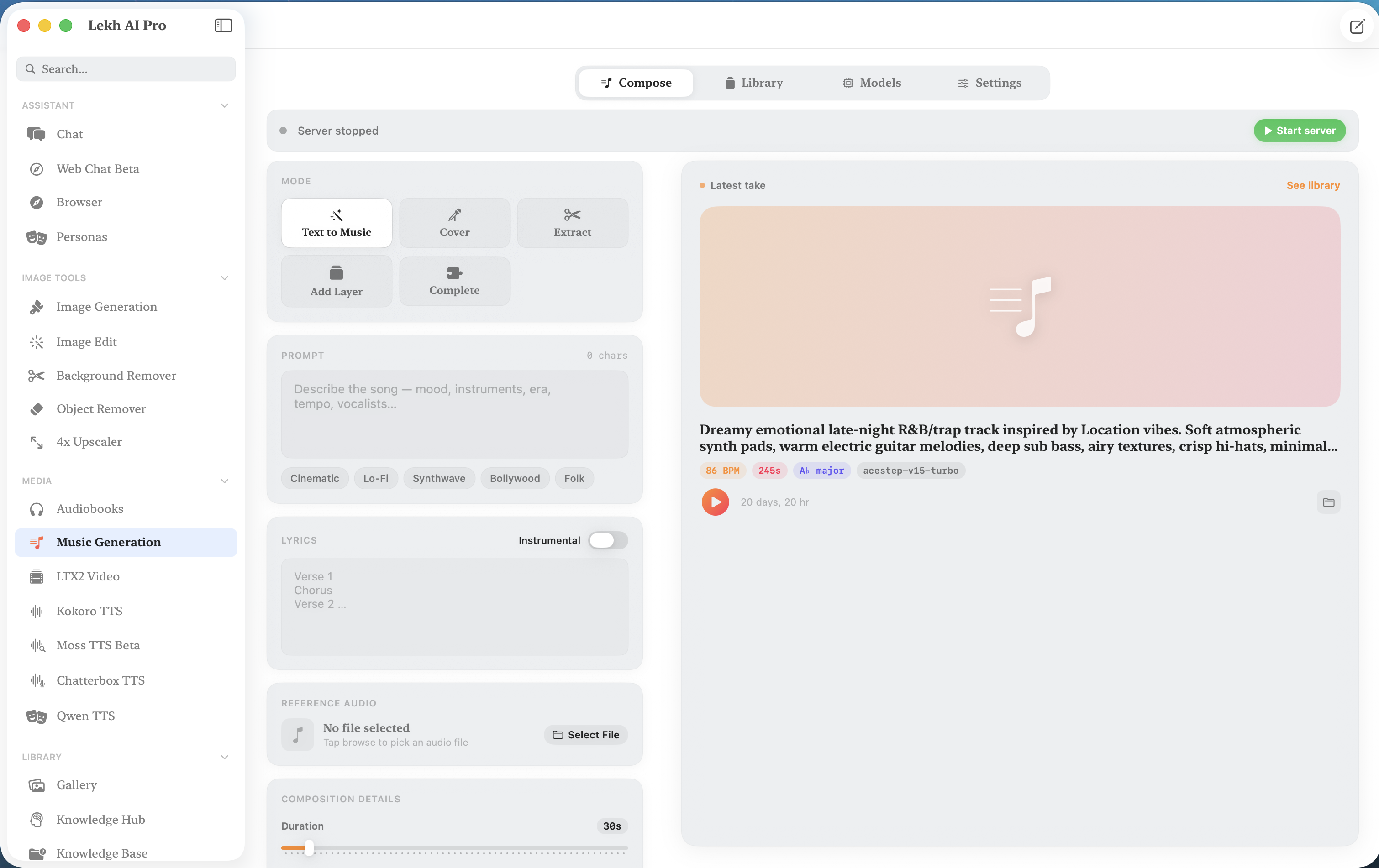Switch to the Models tab
The image size is (1379, 868).
(872, 83)
